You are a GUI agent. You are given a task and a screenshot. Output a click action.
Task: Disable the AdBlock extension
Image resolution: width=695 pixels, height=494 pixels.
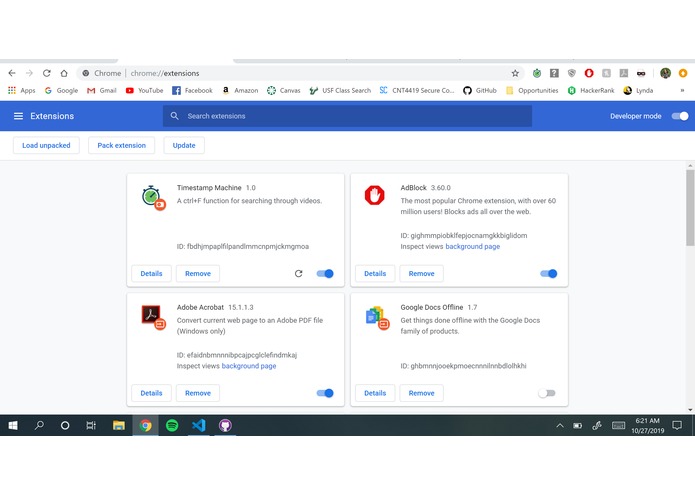549,273
